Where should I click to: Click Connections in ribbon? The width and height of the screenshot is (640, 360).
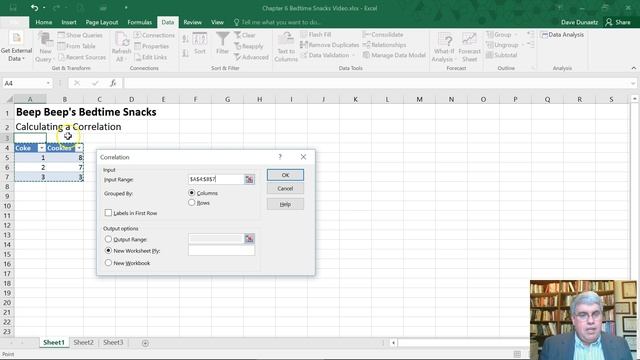154,35
